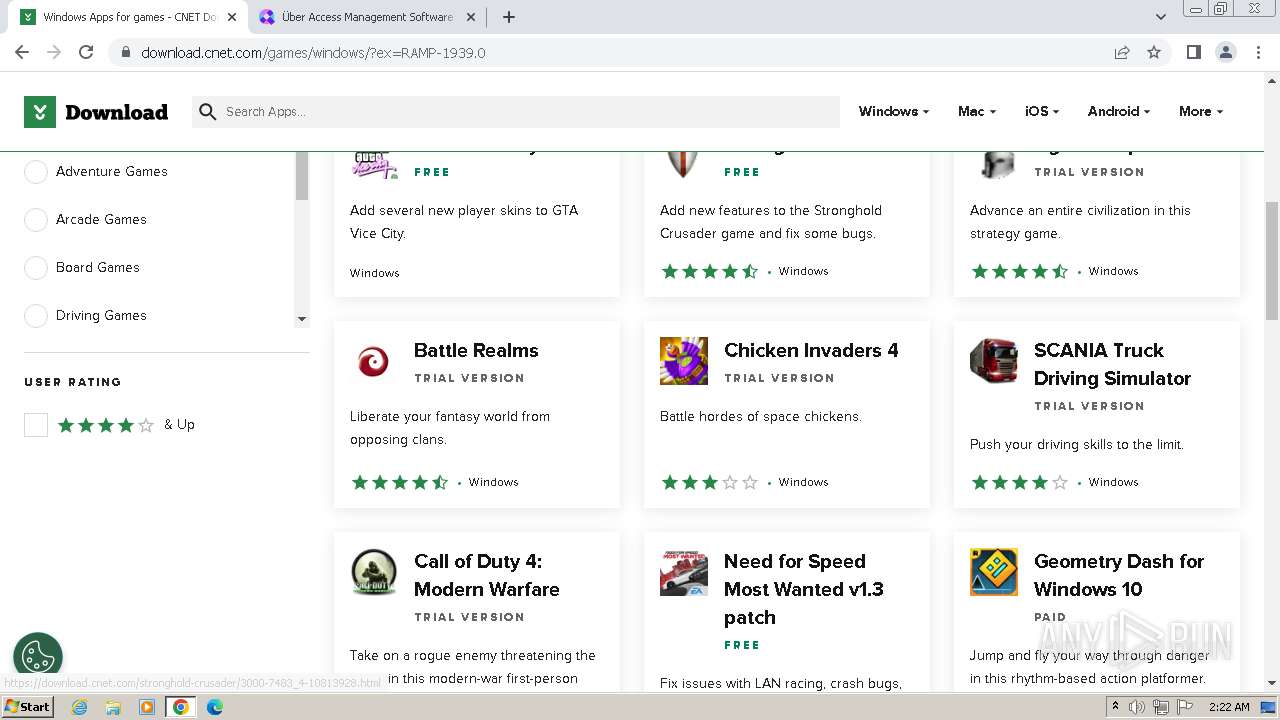Click 'Advance an entire civilization' description

[x=1080, y=222]
